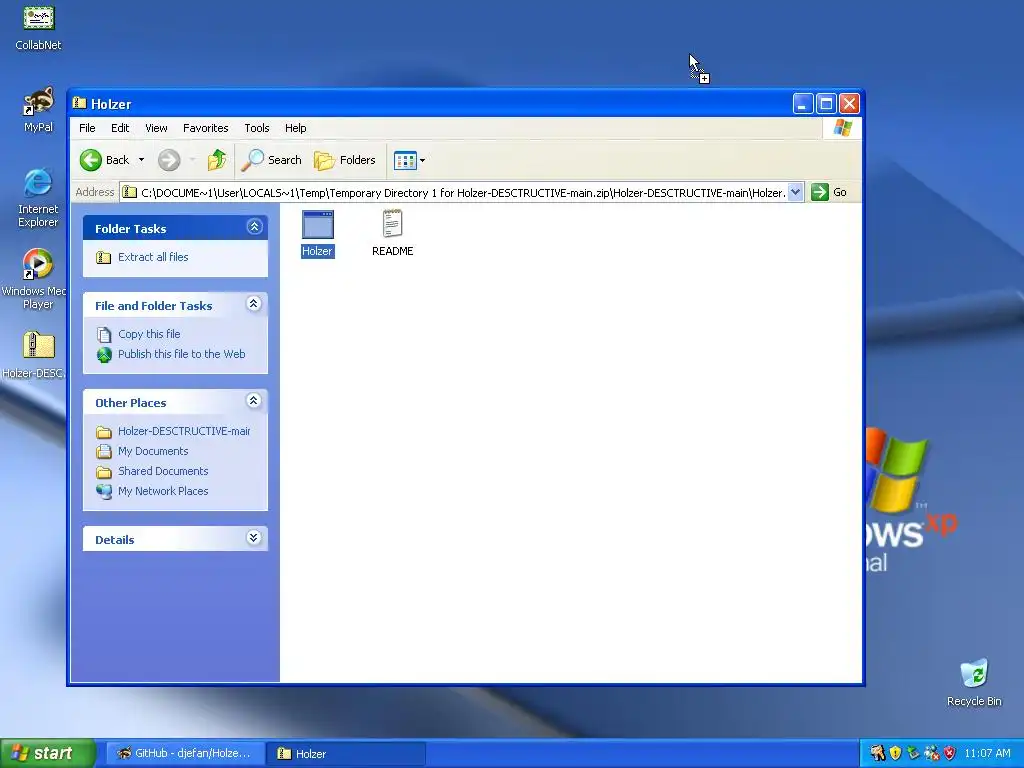Select CollabNet desktop icon
1024x768 pixels.
(x=38, y=27)
